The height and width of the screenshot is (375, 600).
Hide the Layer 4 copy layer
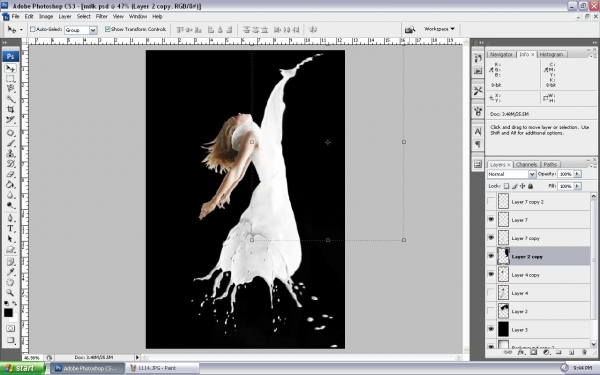click(491, 274)
